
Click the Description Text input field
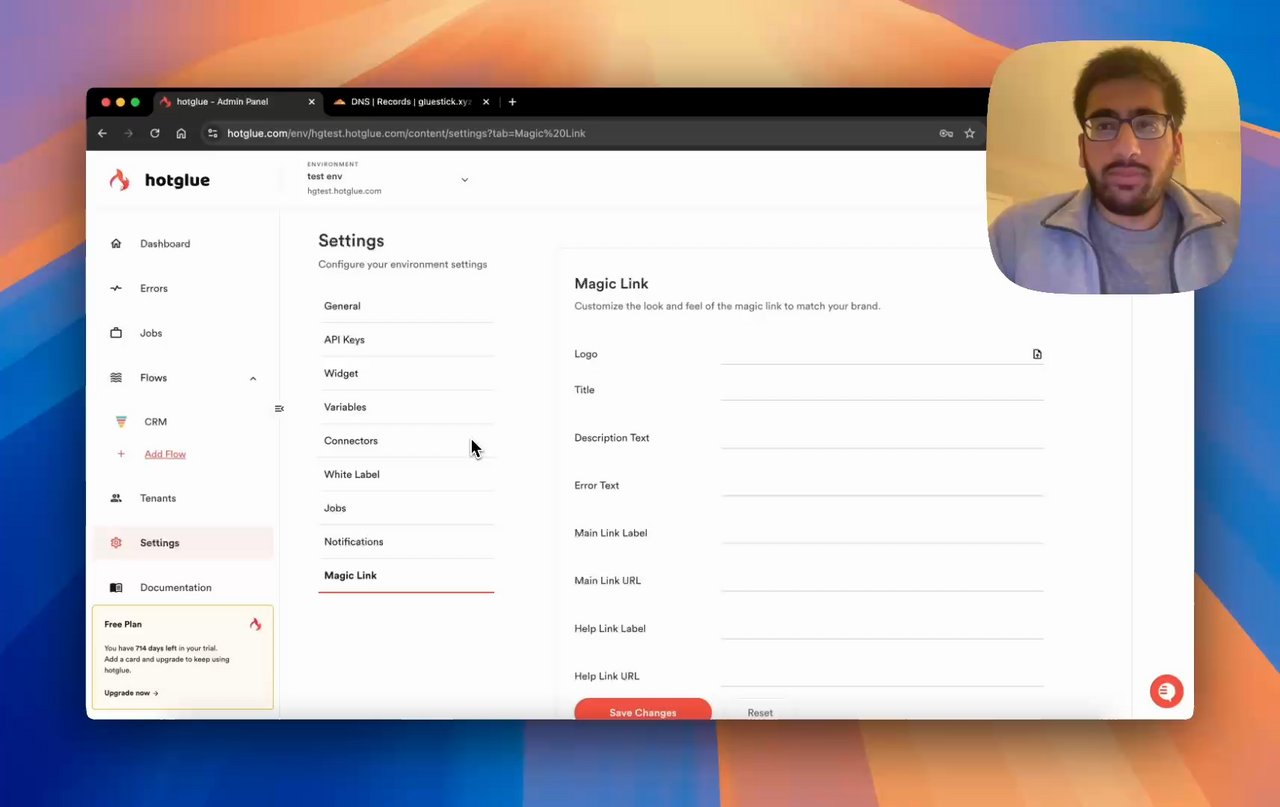coord(882,438)
